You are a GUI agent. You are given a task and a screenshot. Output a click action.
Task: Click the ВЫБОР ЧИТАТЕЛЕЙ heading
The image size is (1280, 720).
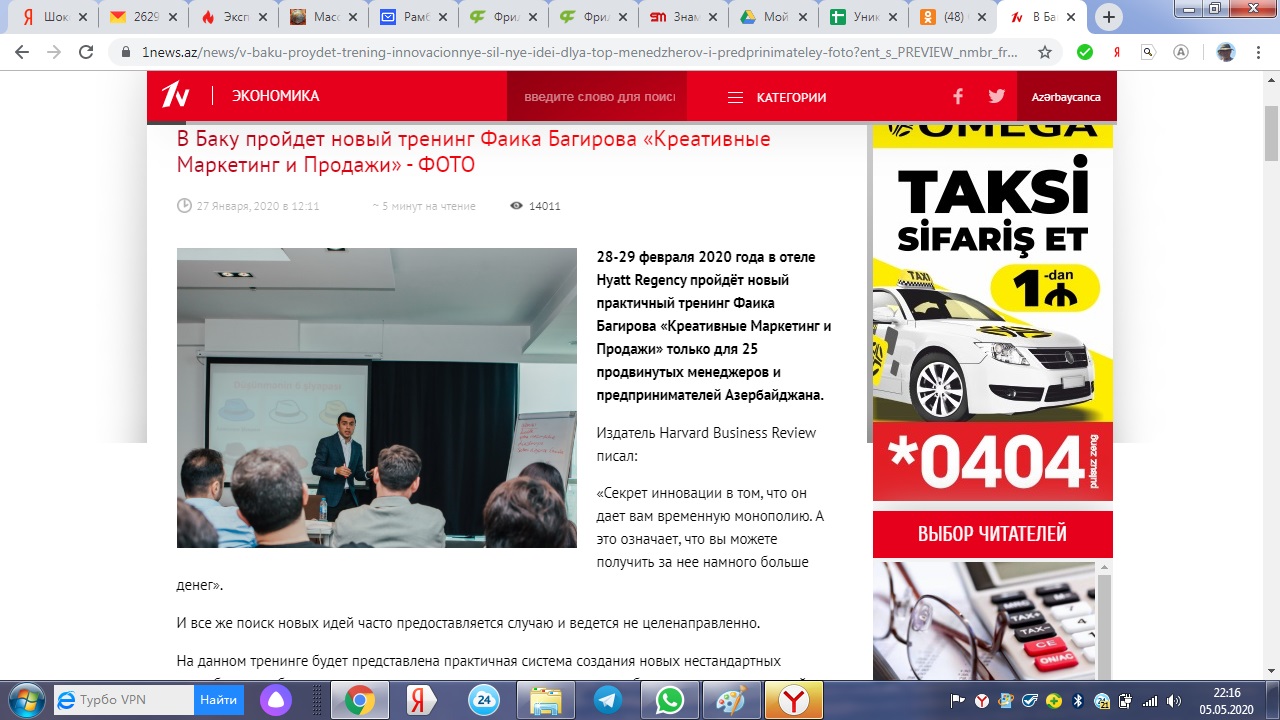coord(992,534)
